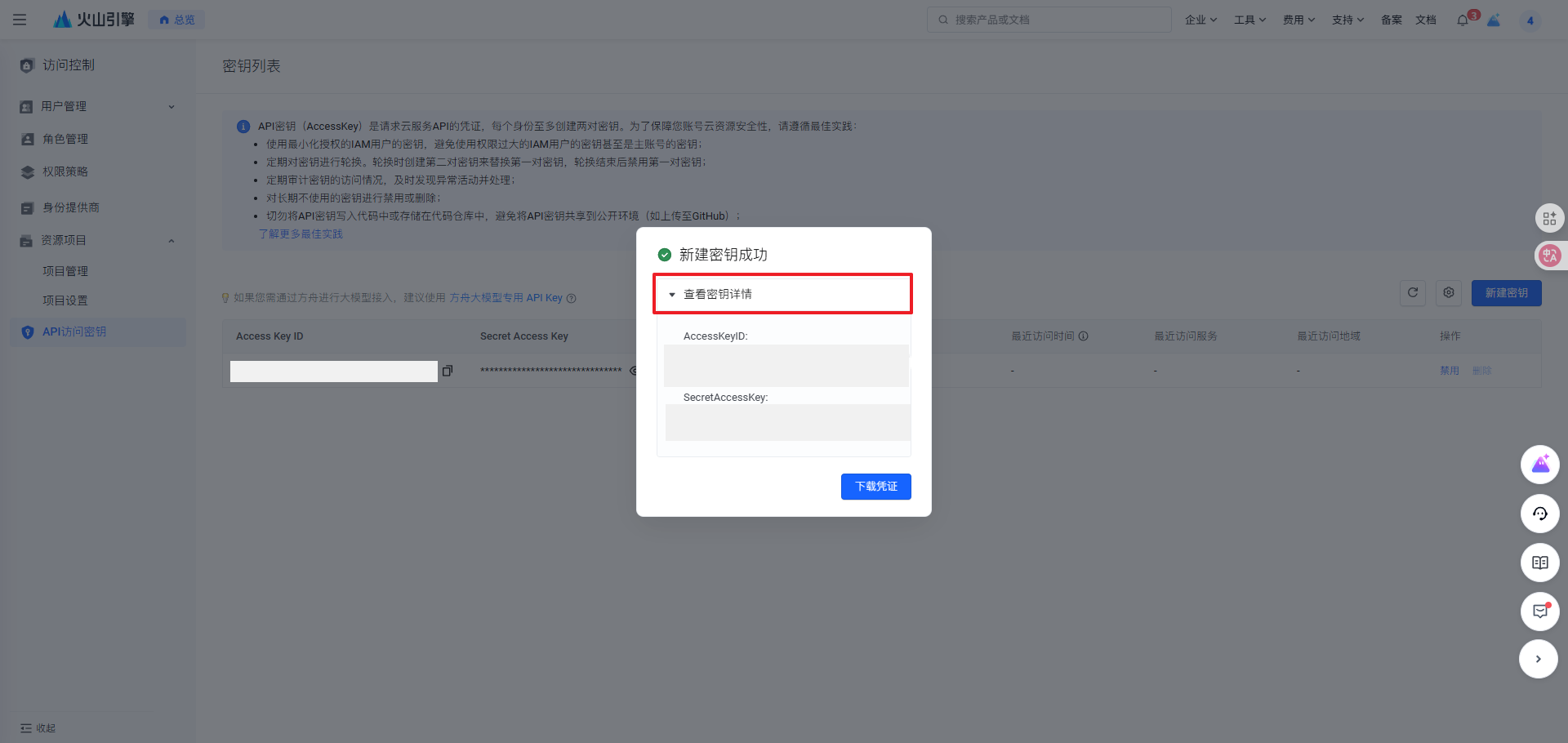Open the 费用 dropdown menu
This screenshot has width=1568, height=743.
[1298, 20]
